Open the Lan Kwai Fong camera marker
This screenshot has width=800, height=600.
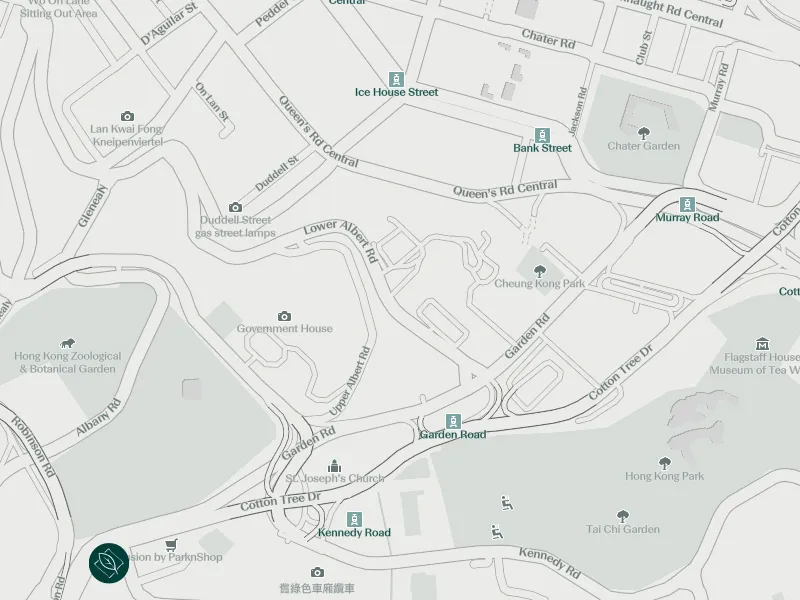tap(127, 116)
